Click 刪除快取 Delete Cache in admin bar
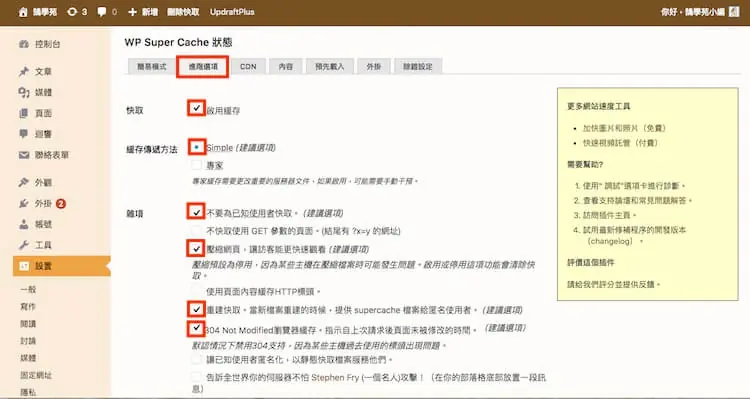The height and width of the screenshot is (399, 750). 183,12
